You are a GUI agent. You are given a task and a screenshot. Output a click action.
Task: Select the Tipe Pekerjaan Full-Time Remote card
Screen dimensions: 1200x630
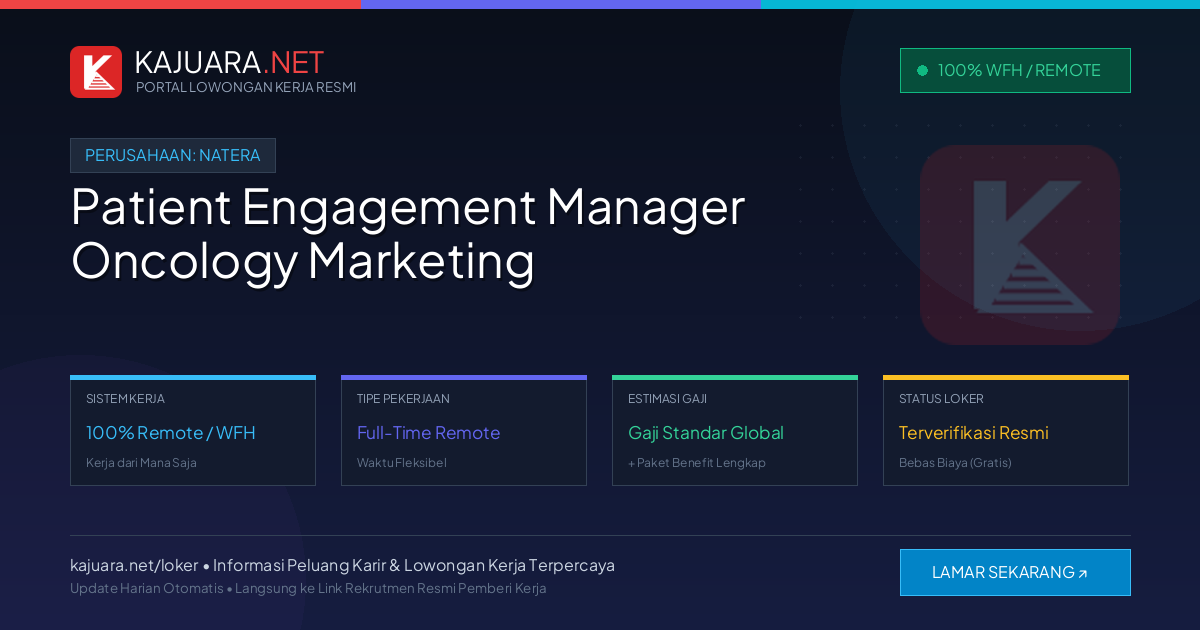click(x=464, y=431)
